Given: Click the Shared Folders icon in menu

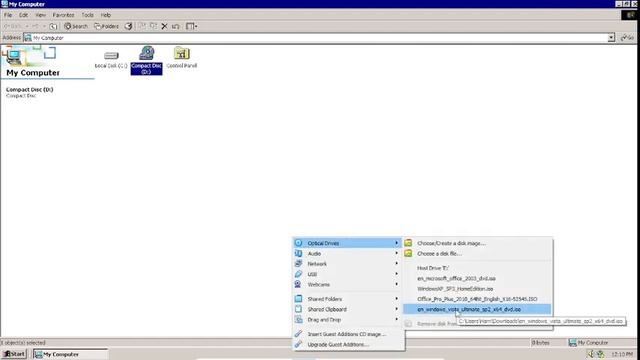Looking at the screenshot, I should coord(298,299).
